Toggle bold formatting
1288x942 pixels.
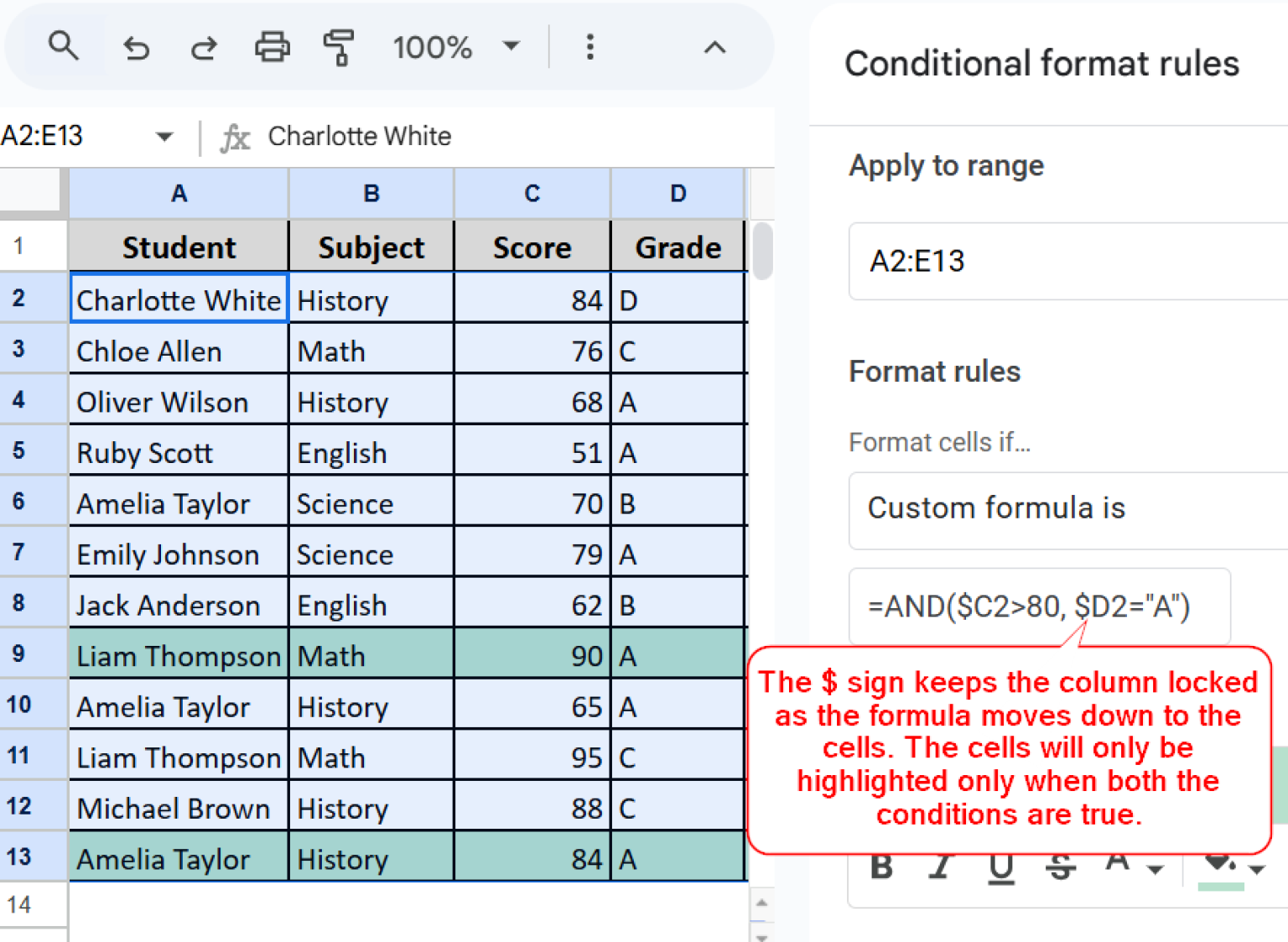tap(880, 868)
